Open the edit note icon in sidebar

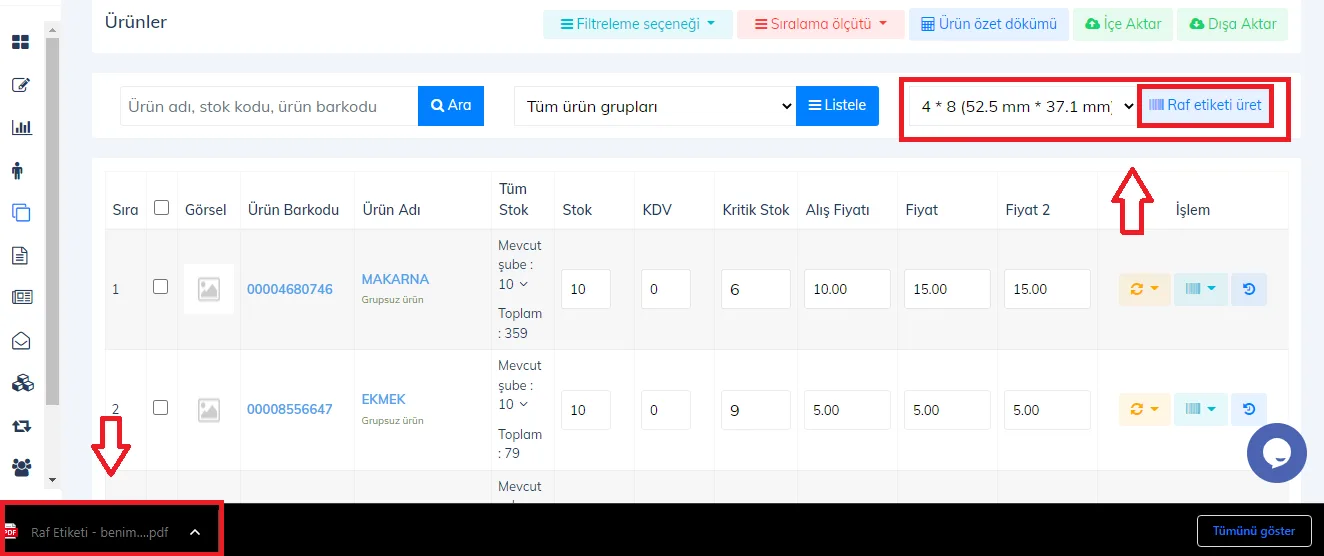pyautogui.click(x=20, y=85)
